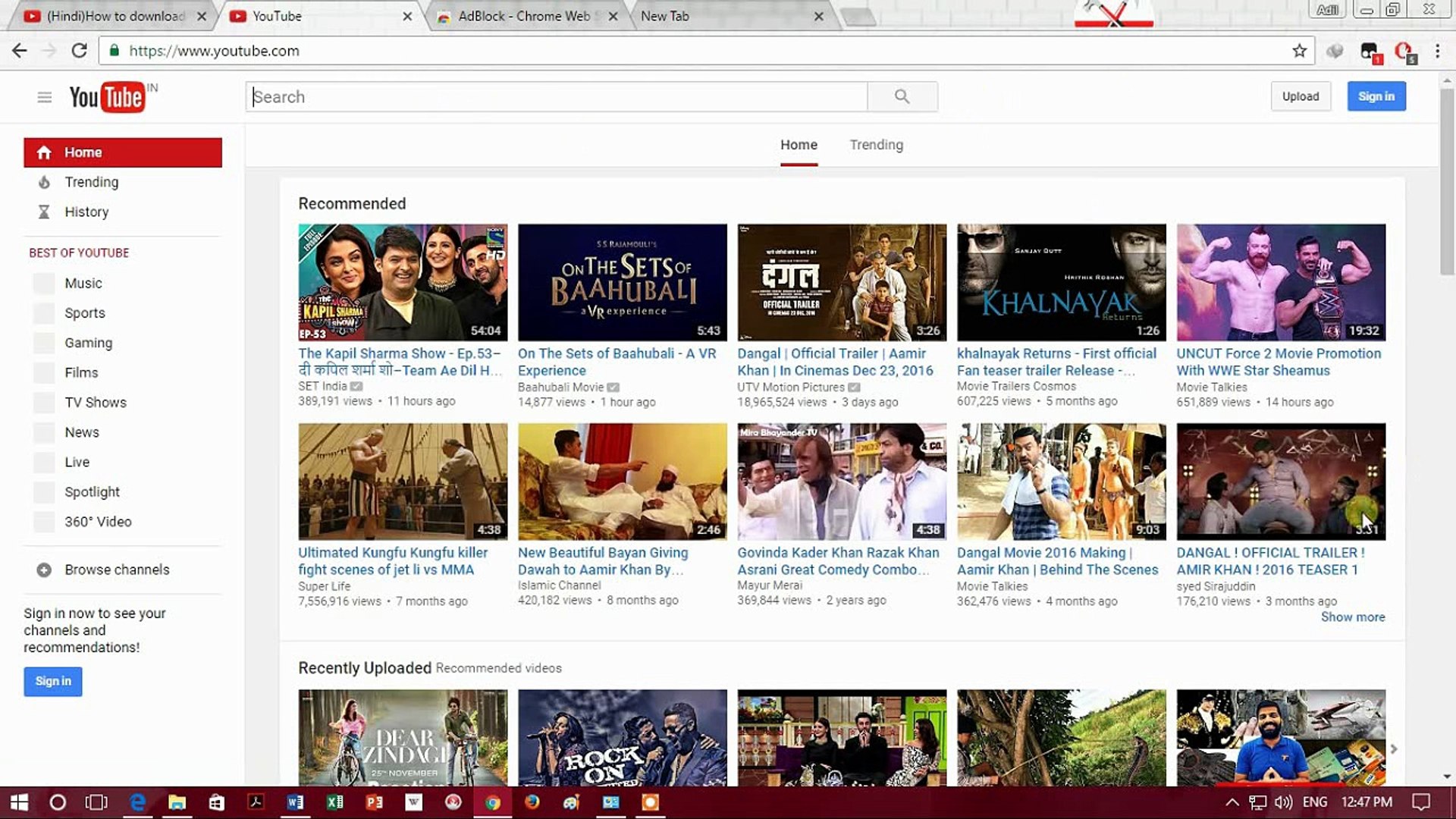Open Browse channels plus icon
This screenshot has height=819, width=1456.
pos(44,570)
